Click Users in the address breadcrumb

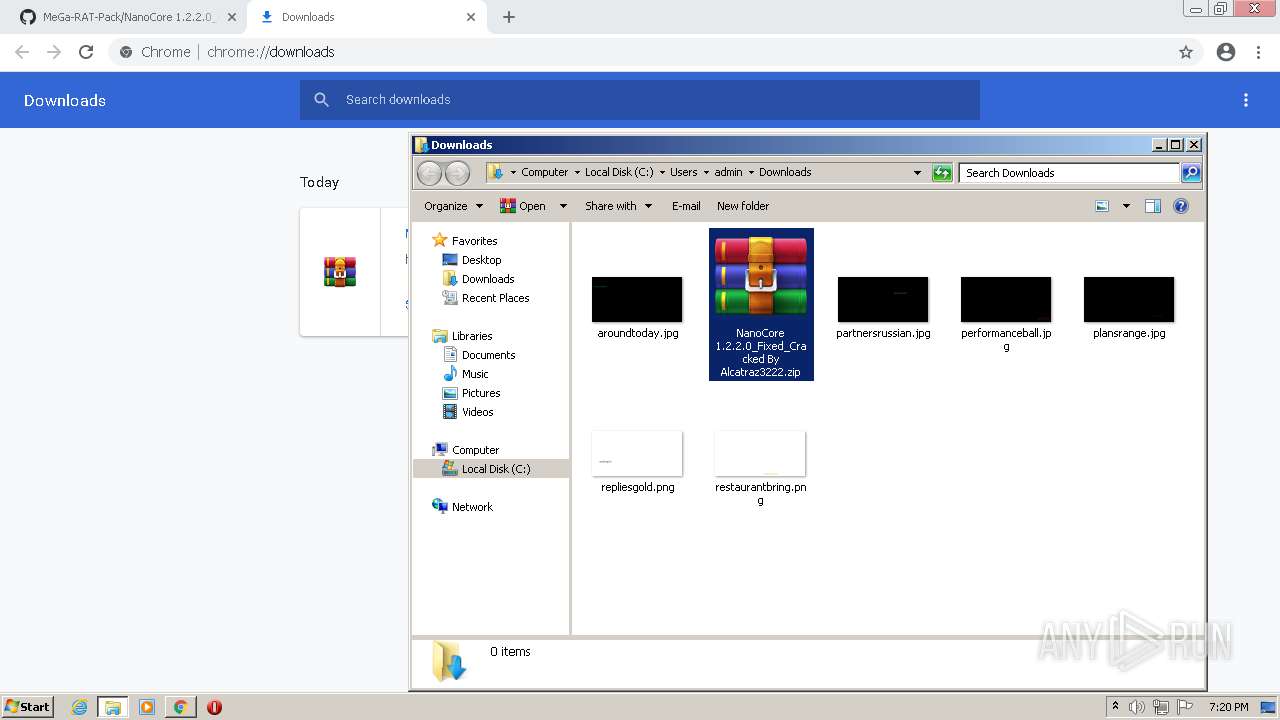pyautogui.click(x=684, y=172)
